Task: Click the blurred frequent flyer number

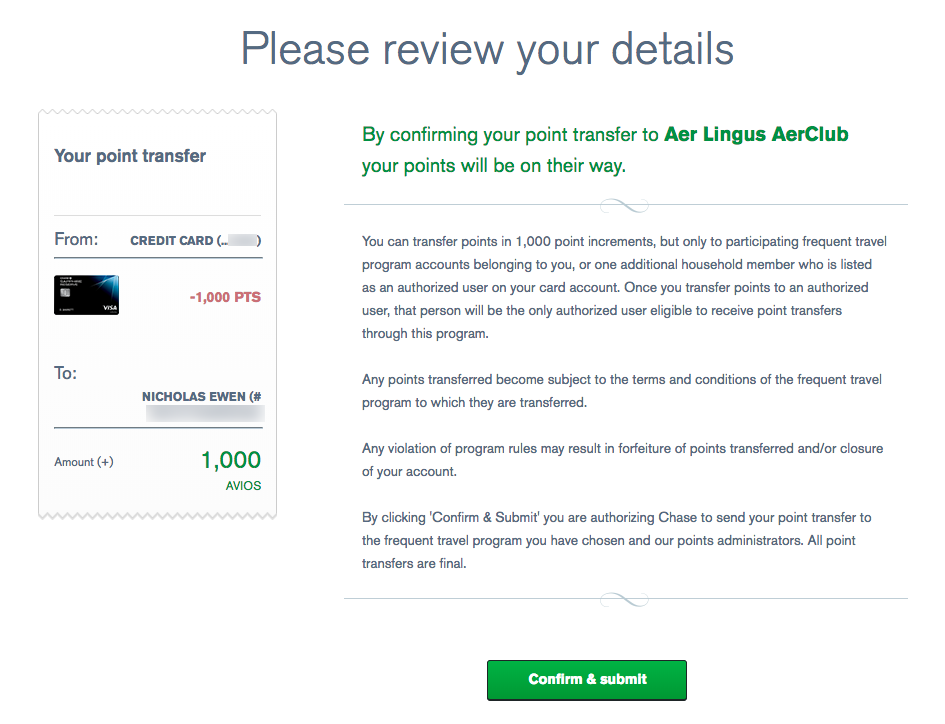Action: 204,413
